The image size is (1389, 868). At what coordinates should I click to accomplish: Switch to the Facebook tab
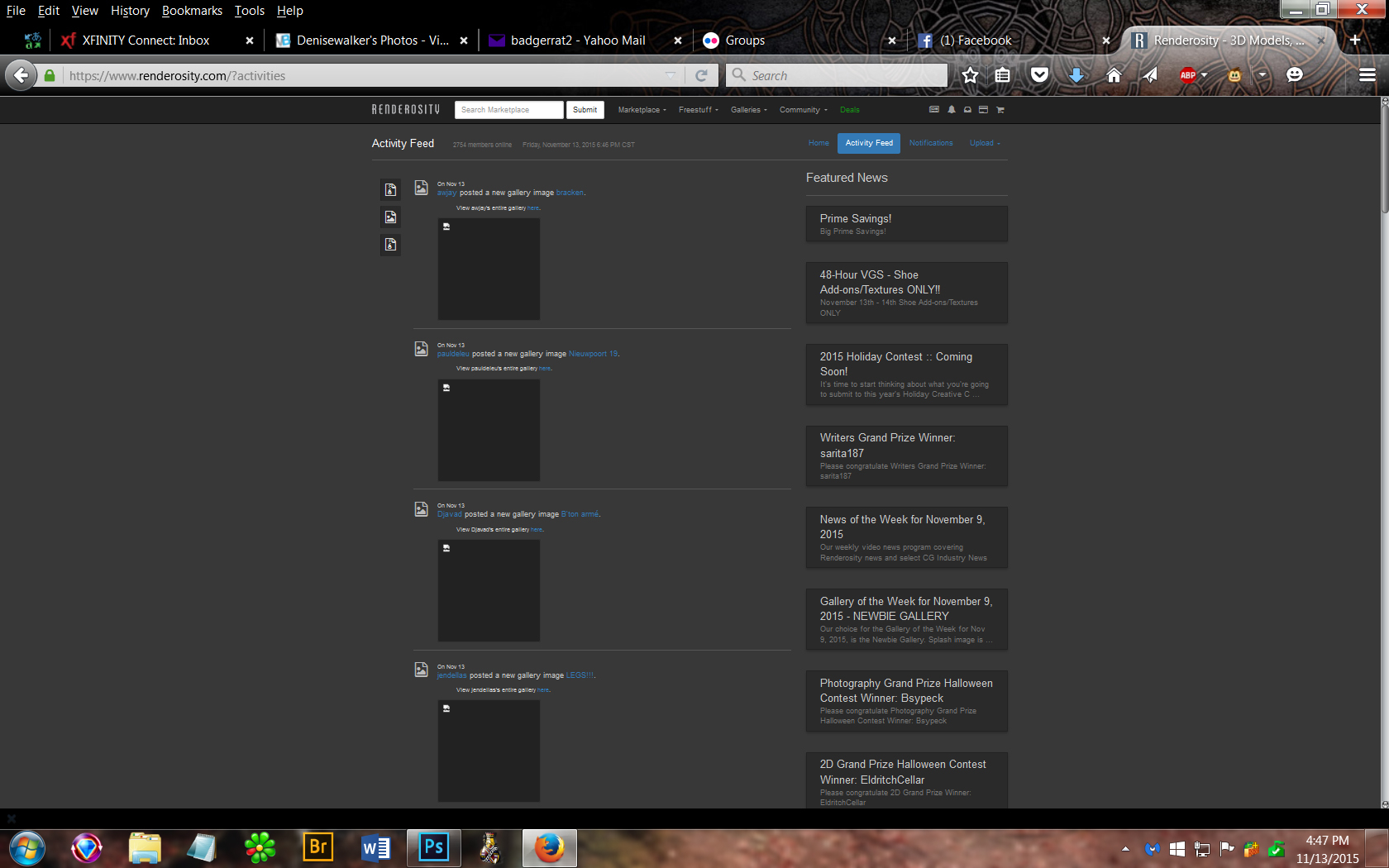pyautogui.click(x=1012, y=41)
